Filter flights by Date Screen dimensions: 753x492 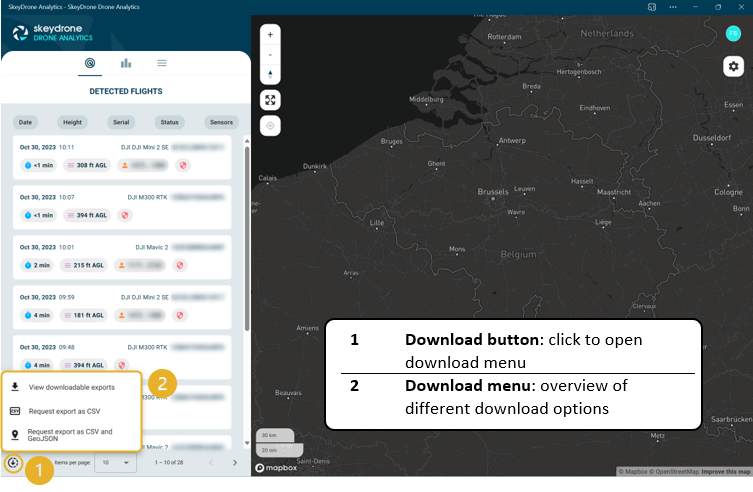[25, 122]
